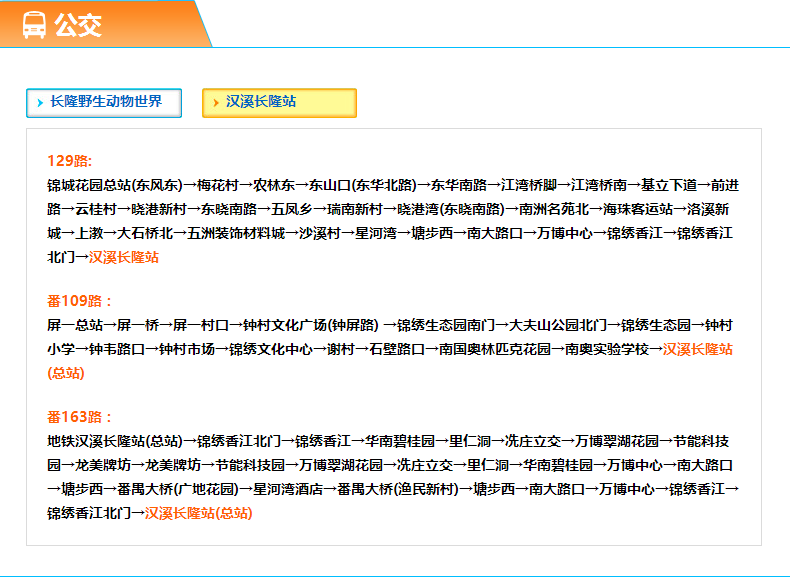Click the stop 江湾桥南
The image size is (790, 577).
pos(599,185)
